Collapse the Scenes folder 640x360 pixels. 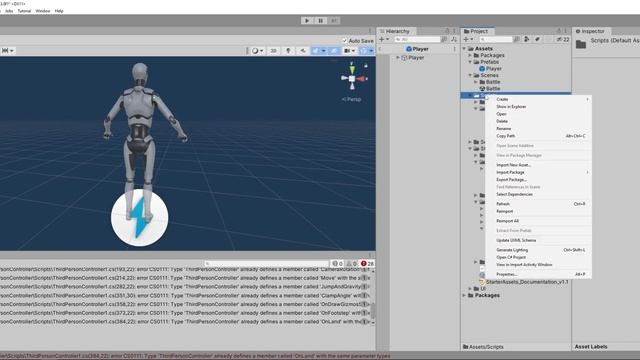(x=470, y=75)
